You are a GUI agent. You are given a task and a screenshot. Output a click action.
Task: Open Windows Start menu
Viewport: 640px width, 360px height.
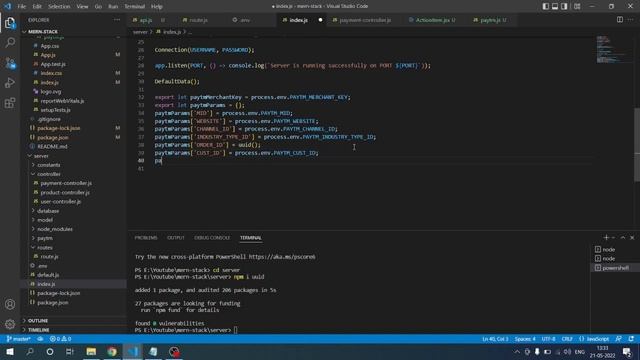point(9,351)
